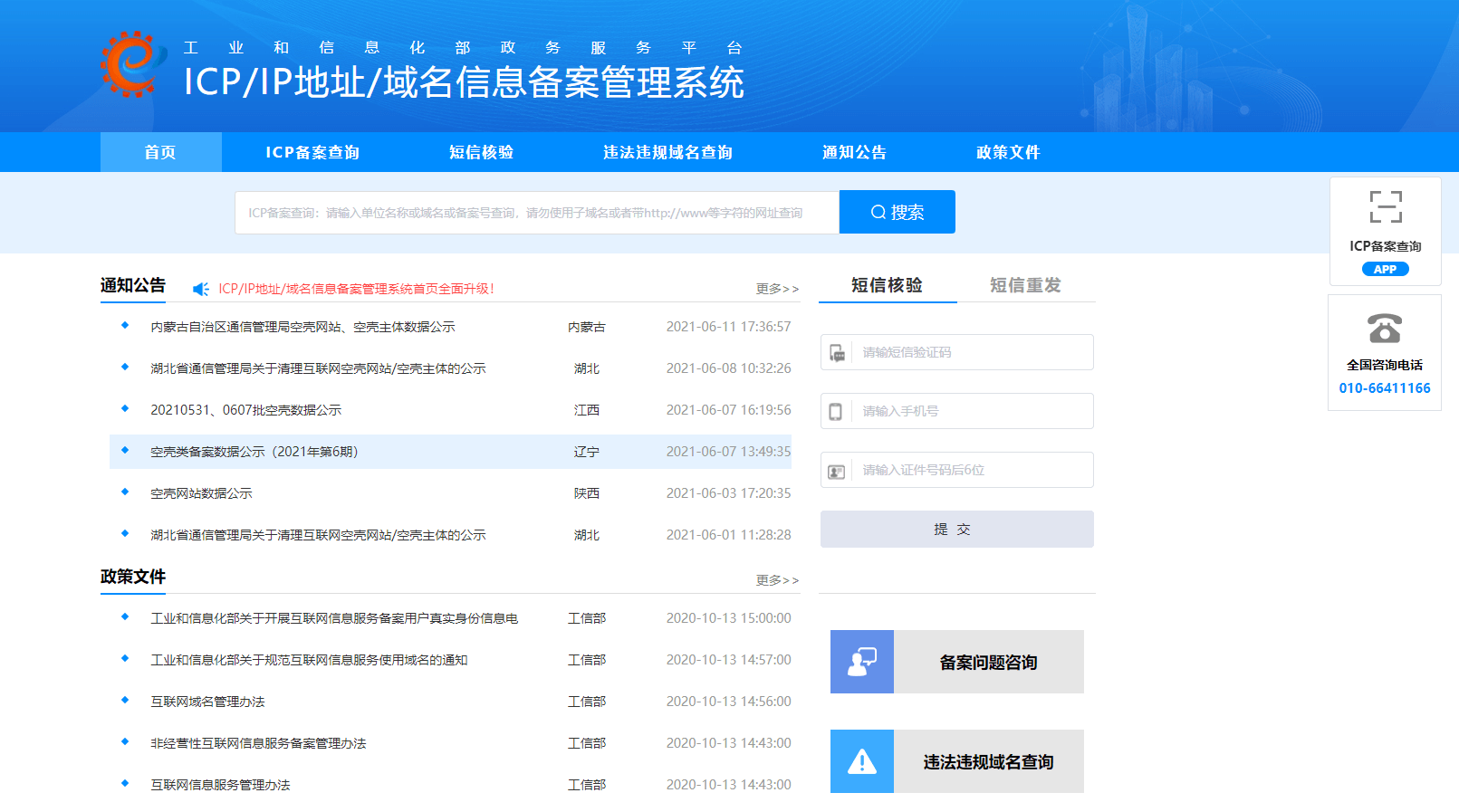Open 非经营性互联网信息服务备案管理办法 policy
The image size is (1459, 812).
tap(258, 743)
